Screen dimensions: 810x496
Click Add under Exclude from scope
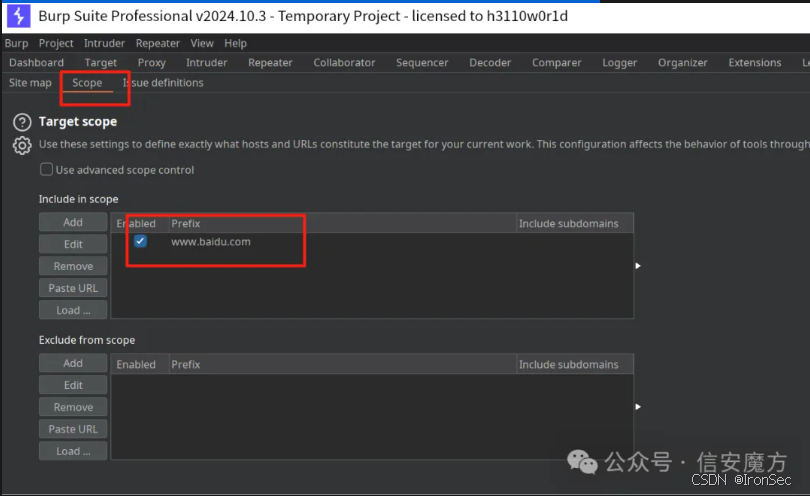pyautogui.click(x=73, y=363)
